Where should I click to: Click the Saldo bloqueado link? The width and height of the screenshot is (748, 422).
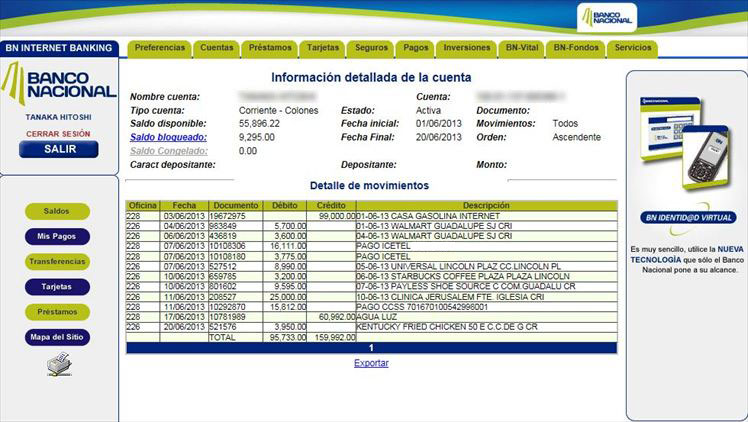click(168, 137)
